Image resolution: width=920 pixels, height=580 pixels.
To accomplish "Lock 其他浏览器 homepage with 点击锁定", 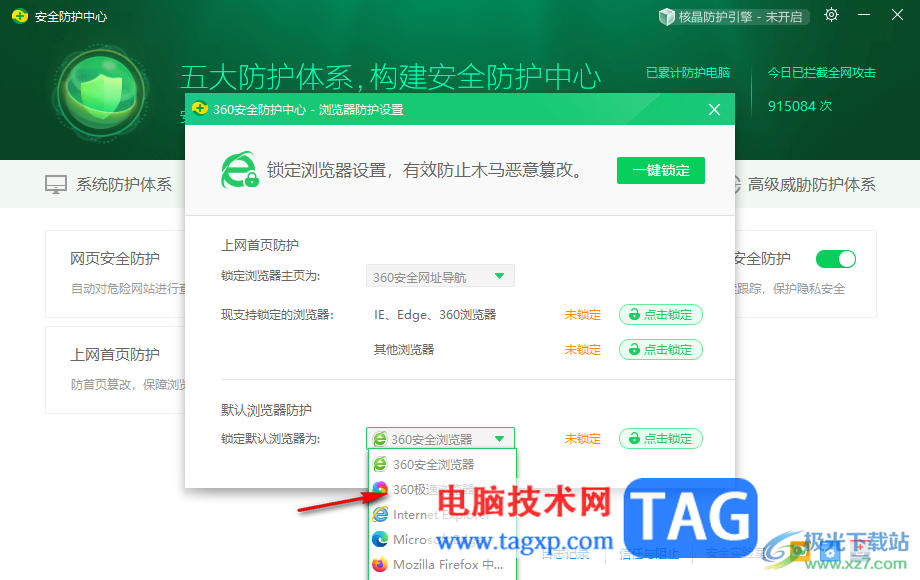I will [661, 350].
